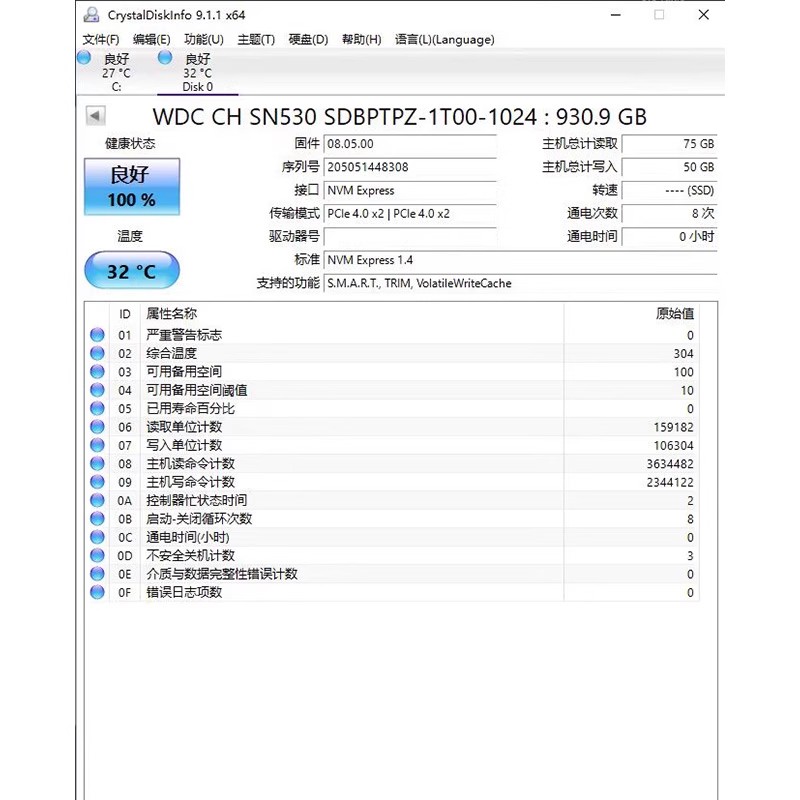The width and height of the screenshot is (800, 800).
Task: Select the 不安全关机计数 attribute name
Action: click(x=190, y=555)
